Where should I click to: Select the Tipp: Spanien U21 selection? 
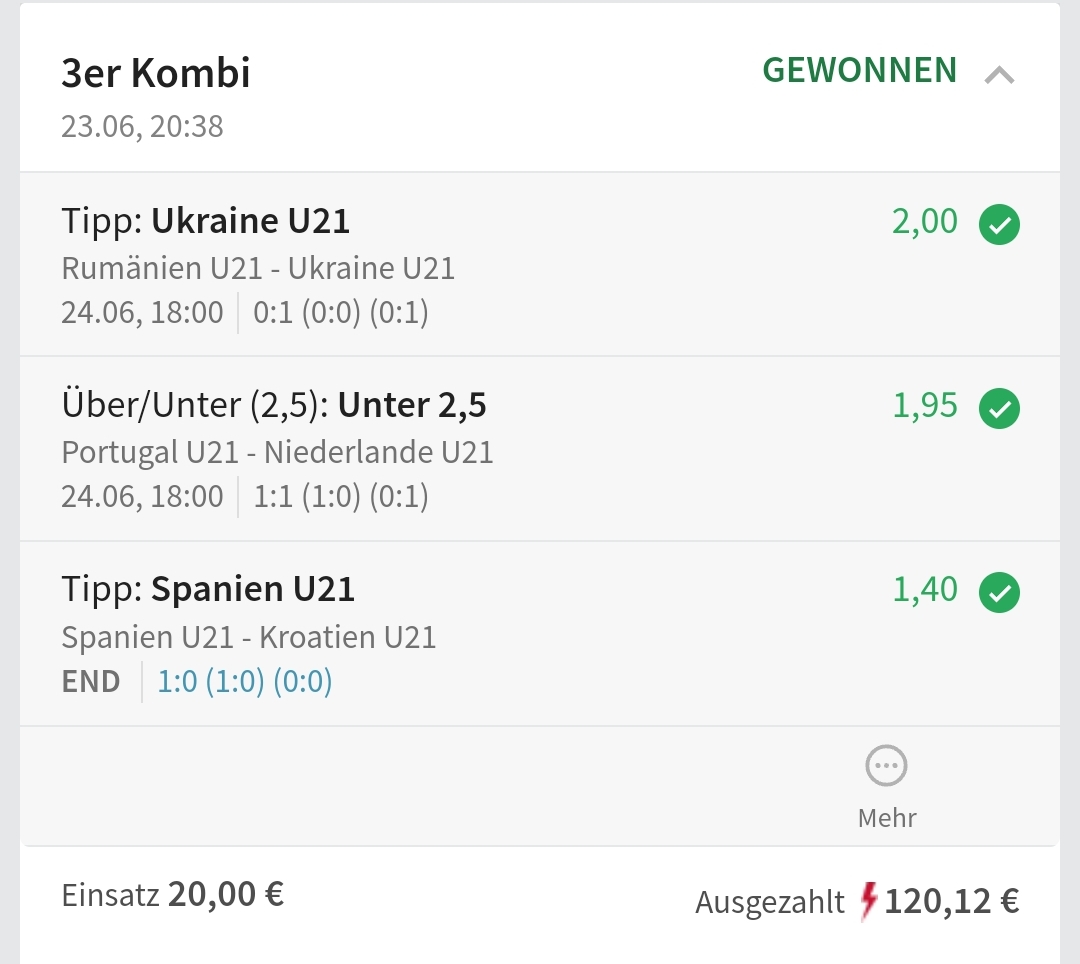(x=208, y=589)
